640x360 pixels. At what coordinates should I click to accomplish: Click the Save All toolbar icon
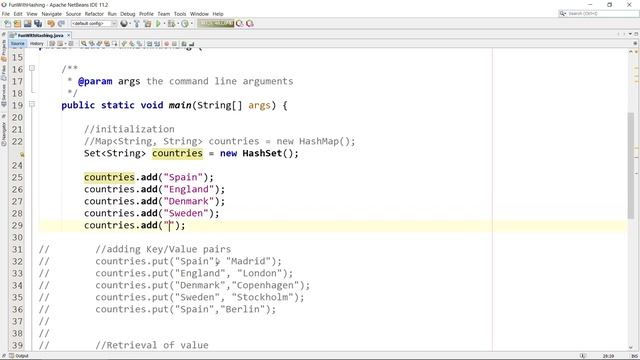click(38, 24)
